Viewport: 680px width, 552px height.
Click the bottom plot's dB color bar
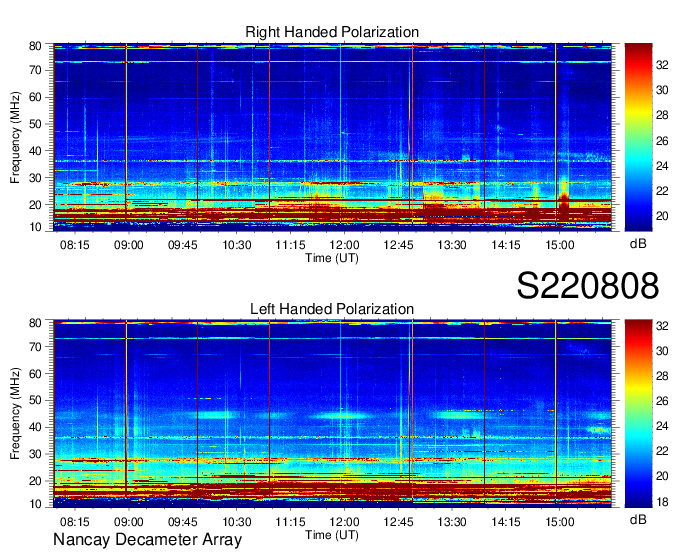(638, 414)
